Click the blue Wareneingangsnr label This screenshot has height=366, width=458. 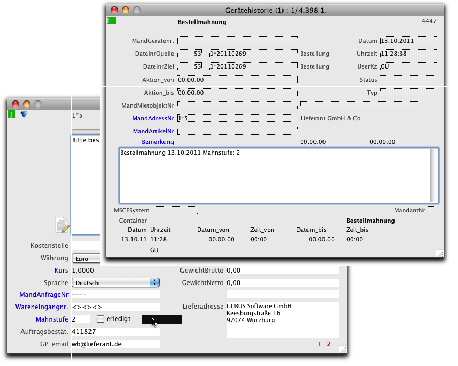point(41,307)
